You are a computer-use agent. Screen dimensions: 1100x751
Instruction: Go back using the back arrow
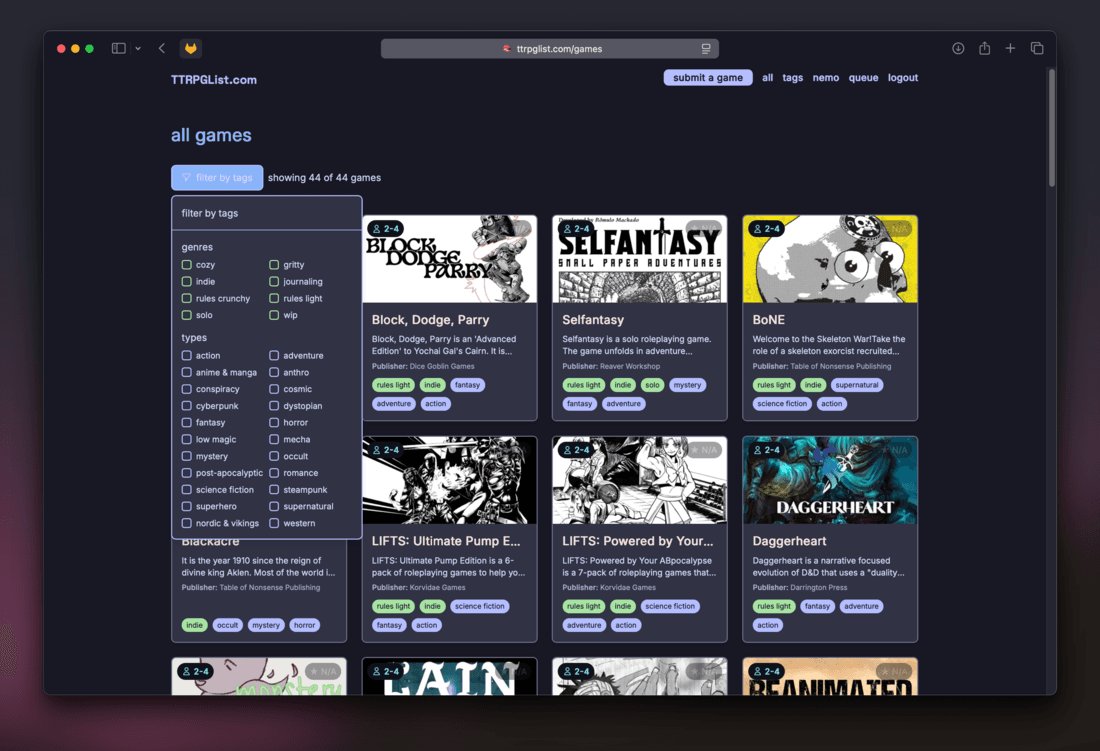coord(162,48)
